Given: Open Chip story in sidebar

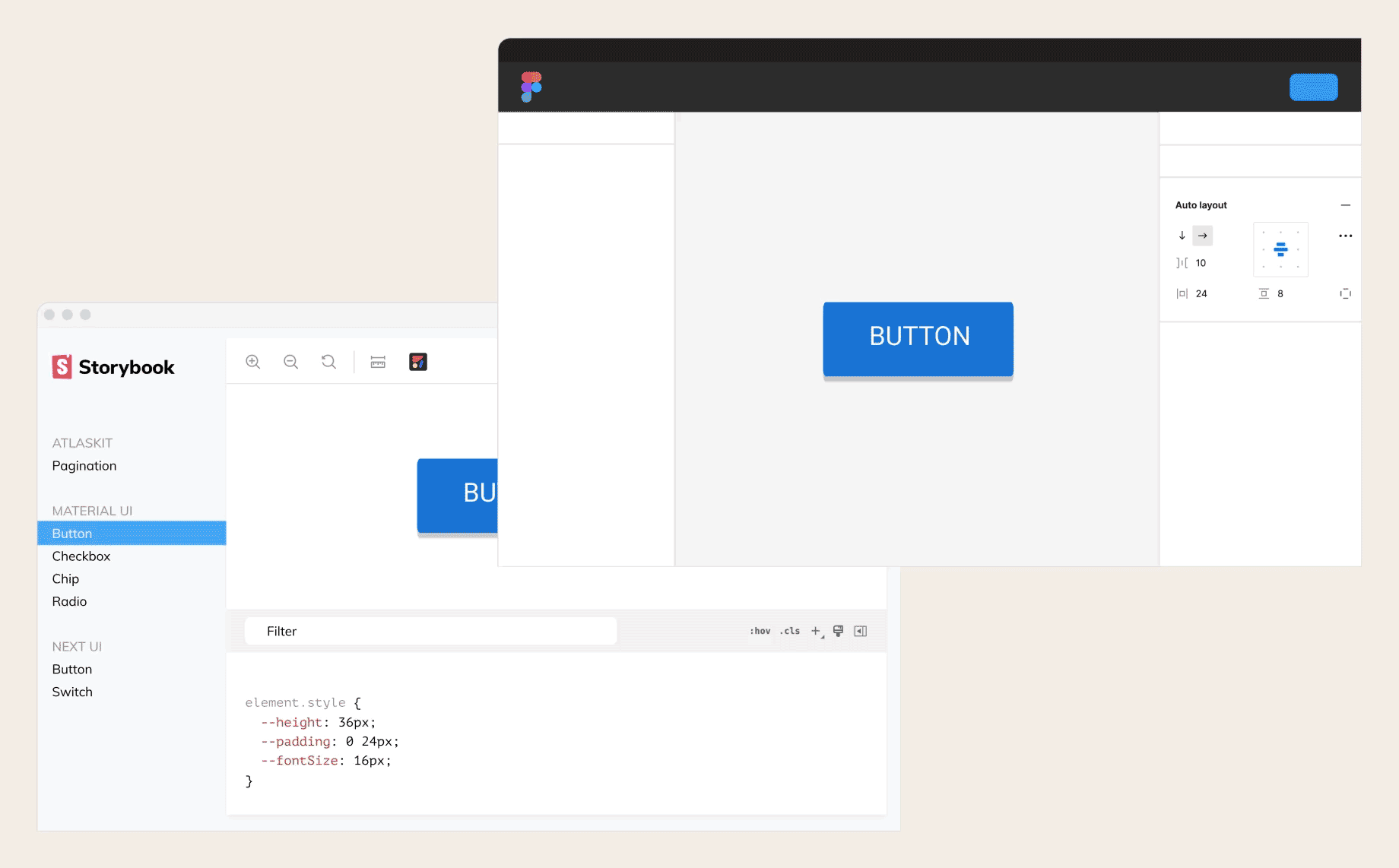Looking at the screenshot, I should tap(65, 578).
